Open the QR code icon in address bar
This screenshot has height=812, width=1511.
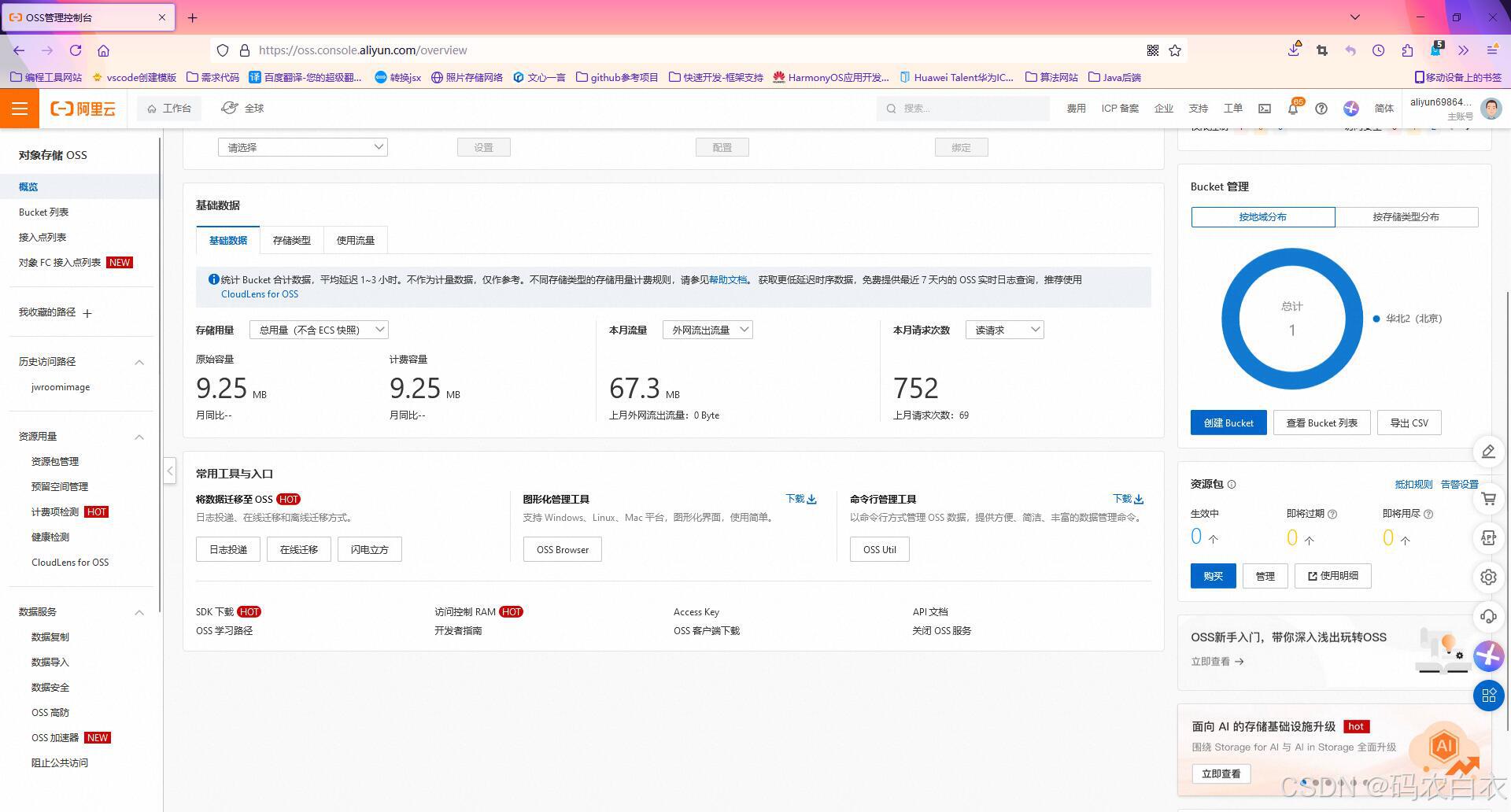(1153, 50)
